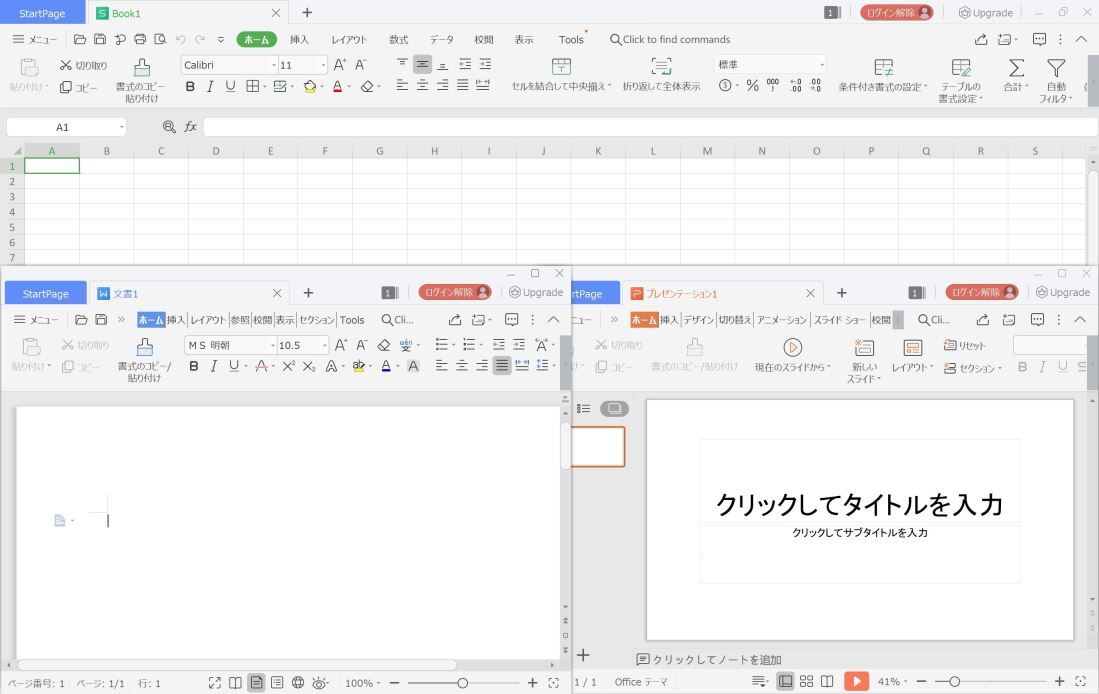This screenshot has width=1099, height=694.
Task: Click the format painter in the document window
Action: (144, 348)
